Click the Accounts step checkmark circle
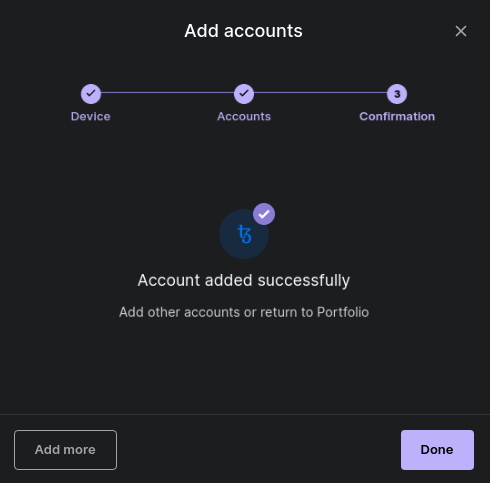This screenshot has height=483, width=490. pos(244,94)
